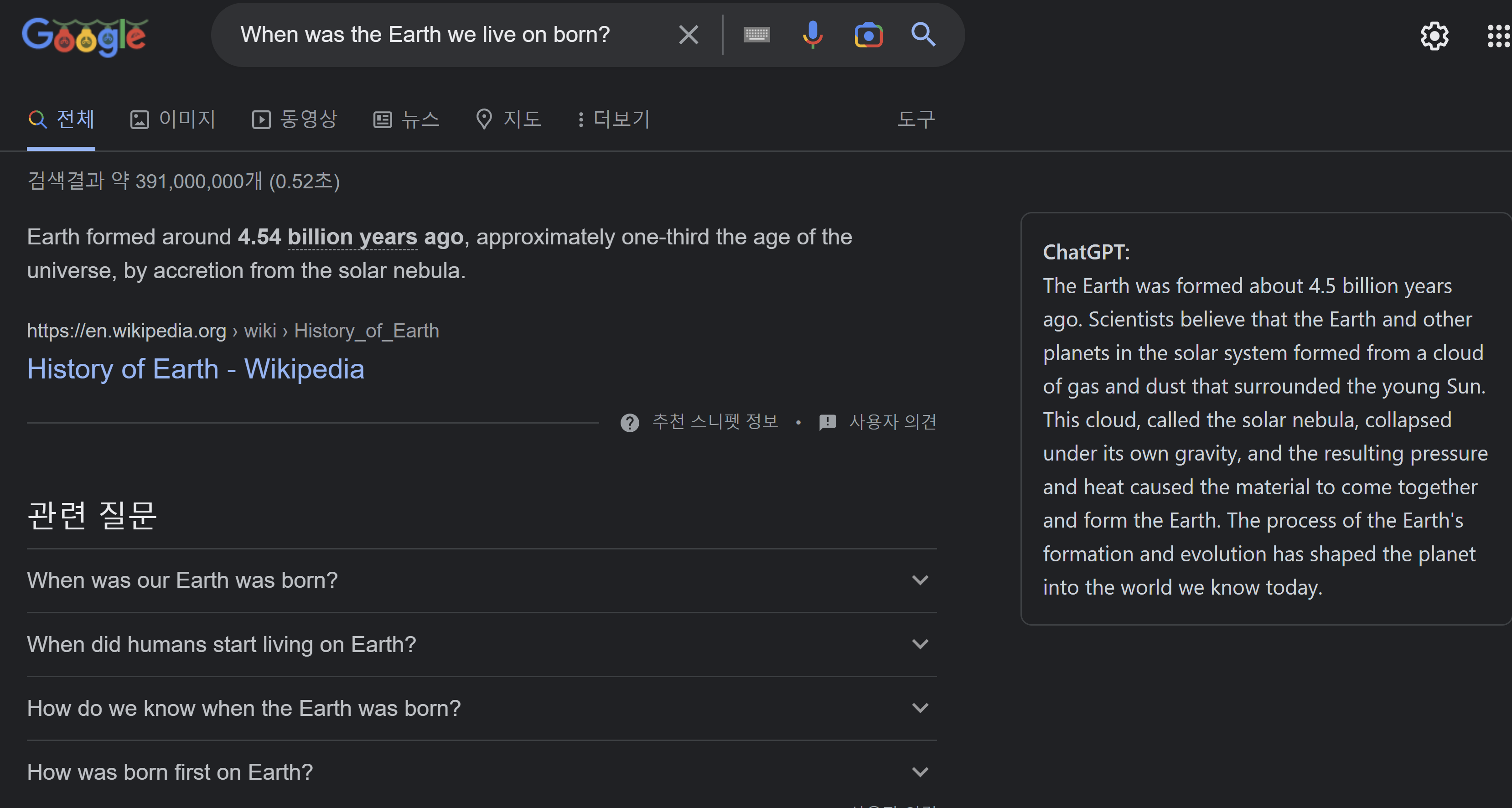The height and width of the screenshot is (808, 1512).
Task: Open the settings gear icon
Action: (1434, 36)
